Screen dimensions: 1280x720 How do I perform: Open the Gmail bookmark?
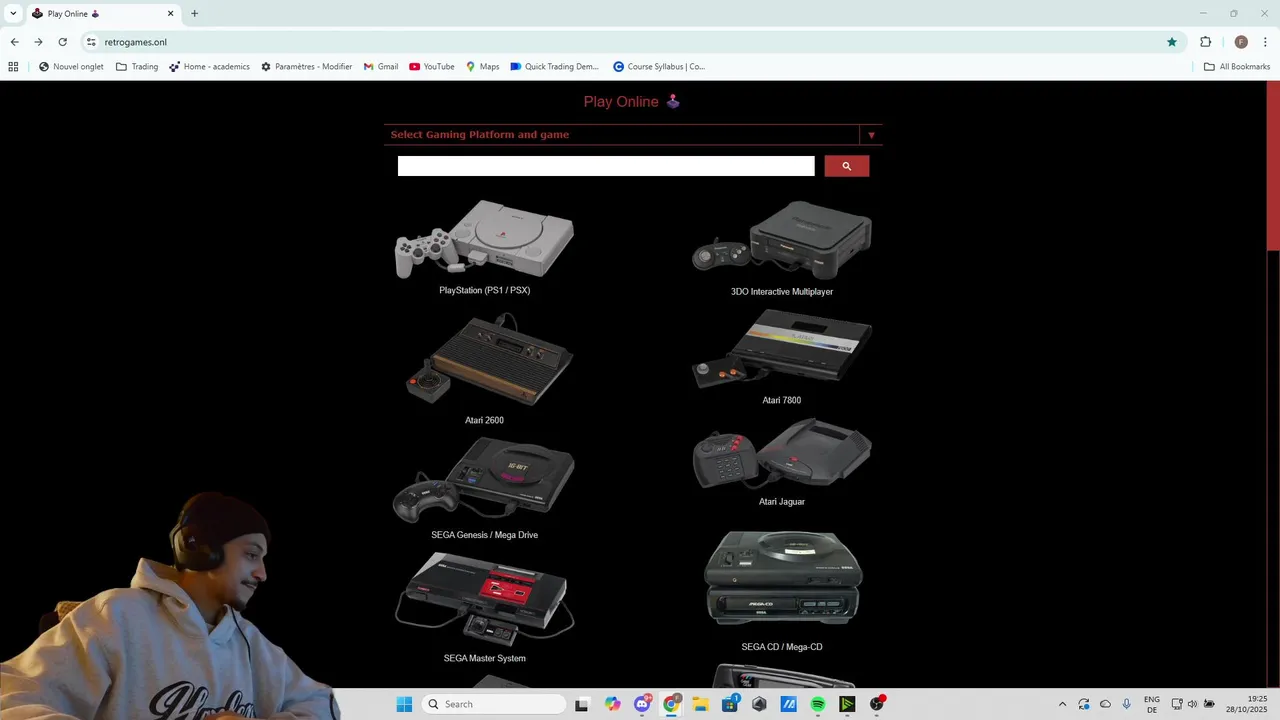(381, 67)
